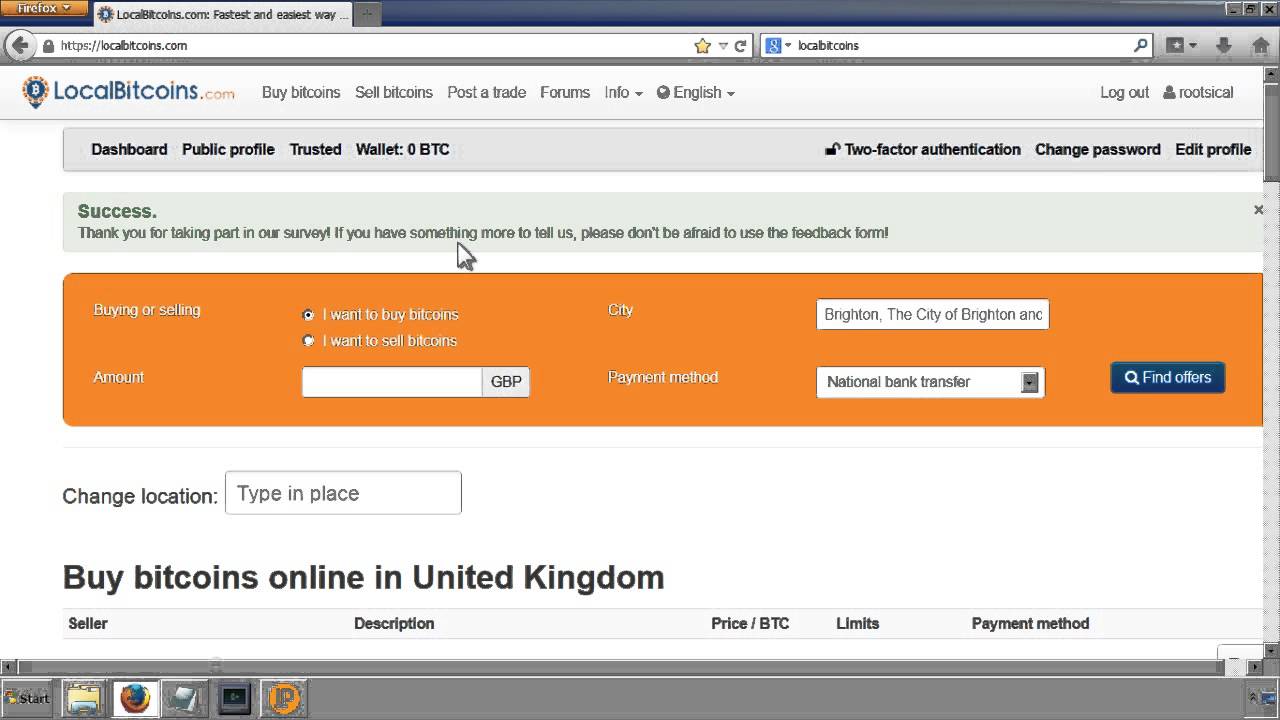Screen dimensions: 1280x720
Task: Select I want to buy bitcoins
Action: click(x=308, y=314)
